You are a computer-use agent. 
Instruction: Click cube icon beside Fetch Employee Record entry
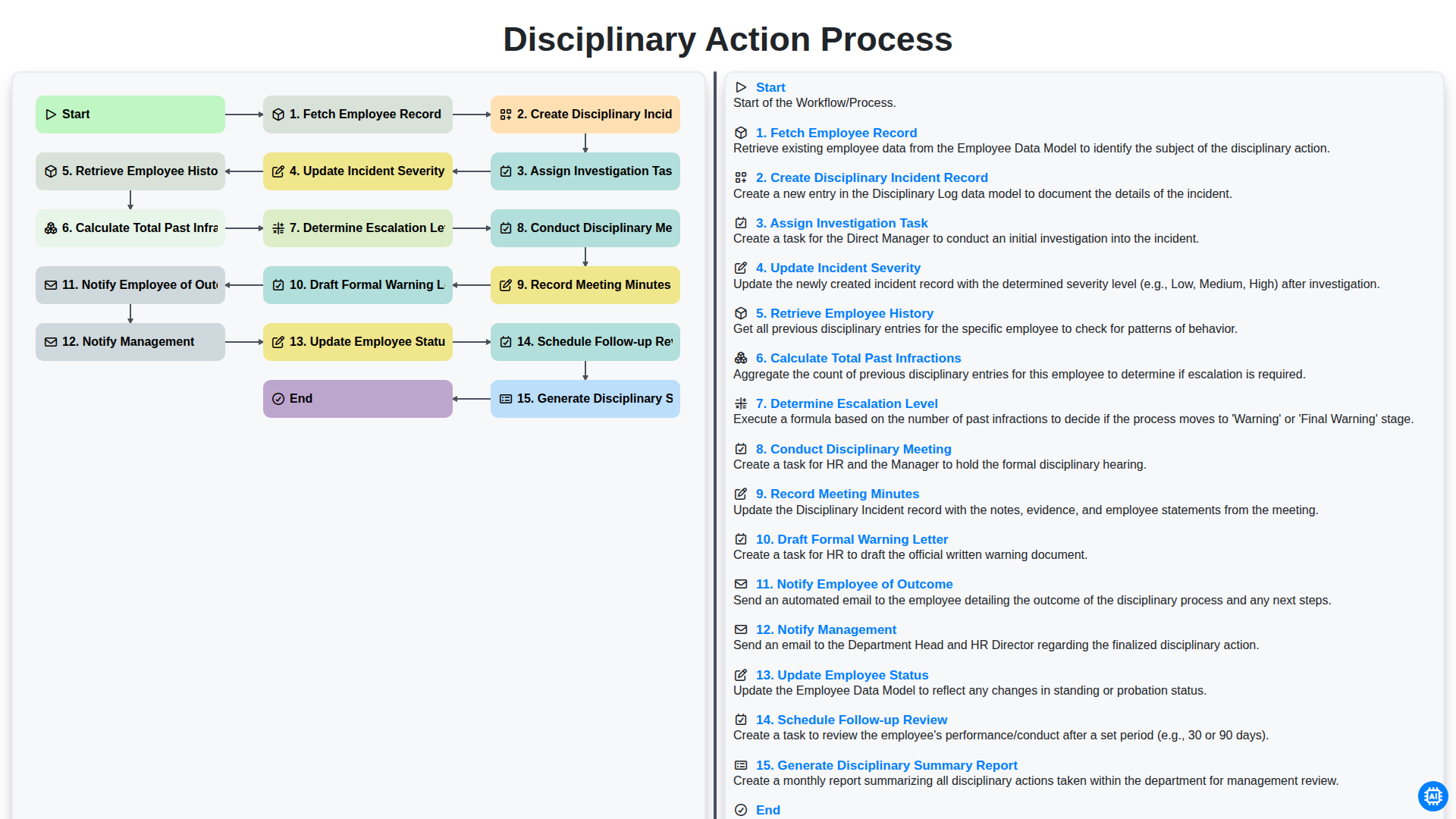pyautogui.click(x=741, y=133)
